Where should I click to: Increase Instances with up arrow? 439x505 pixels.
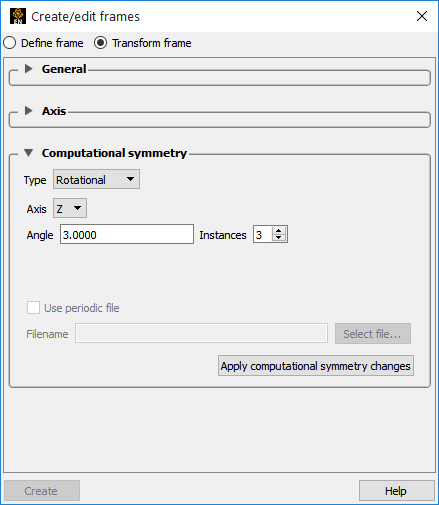pyautogui.click(x=279, y=230)
